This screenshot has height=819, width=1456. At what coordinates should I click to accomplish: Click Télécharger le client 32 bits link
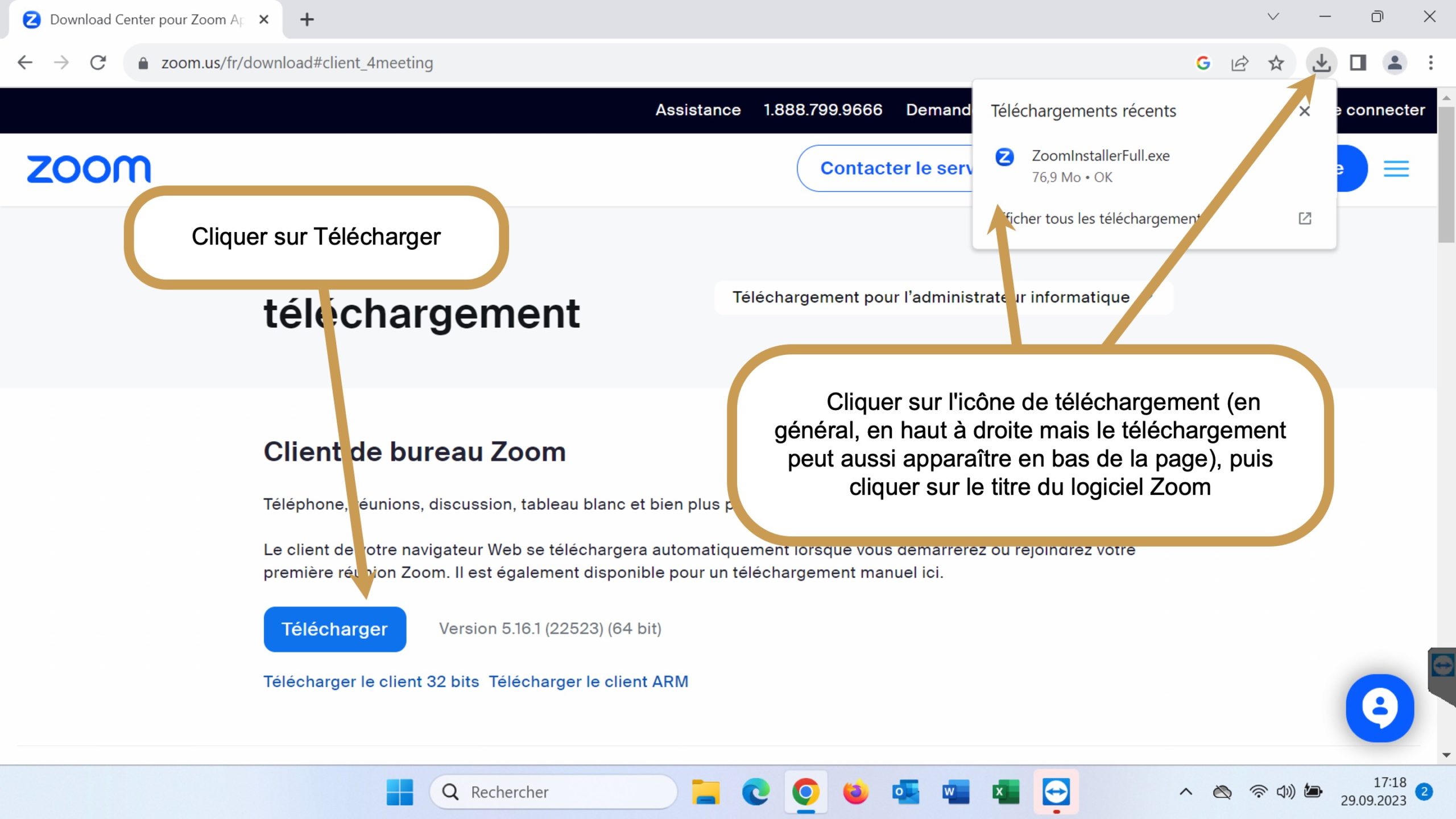click(x=371, y=681)
